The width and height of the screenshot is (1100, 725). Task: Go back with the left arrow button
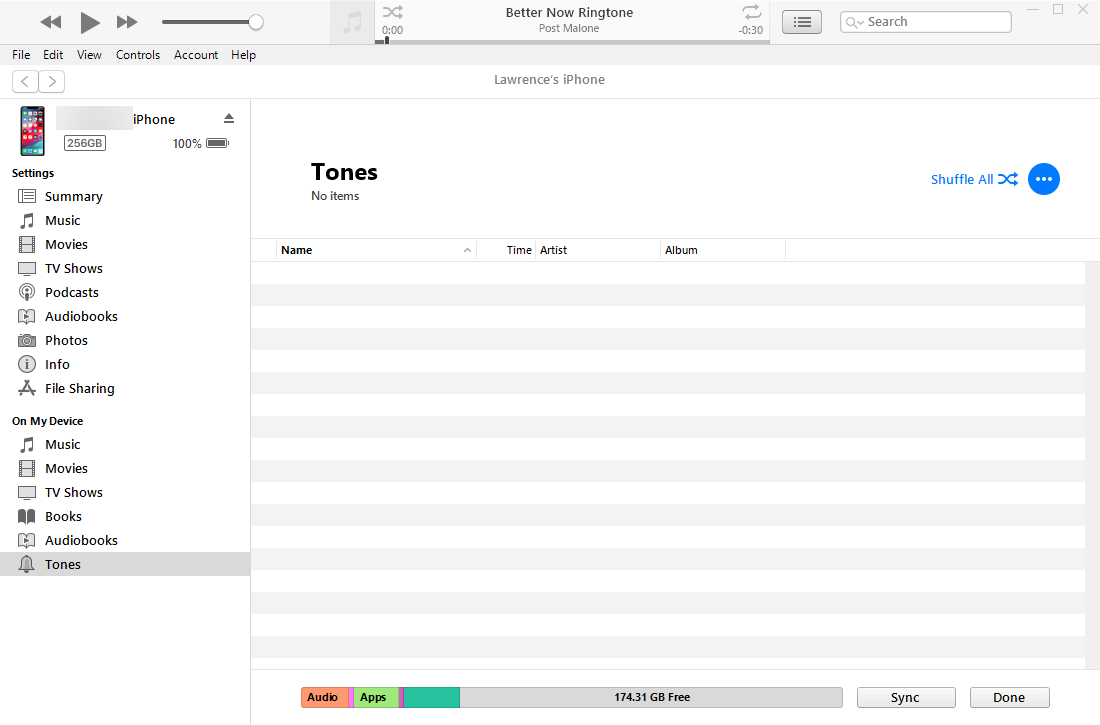pyautogui.click(x=25, y=81)
